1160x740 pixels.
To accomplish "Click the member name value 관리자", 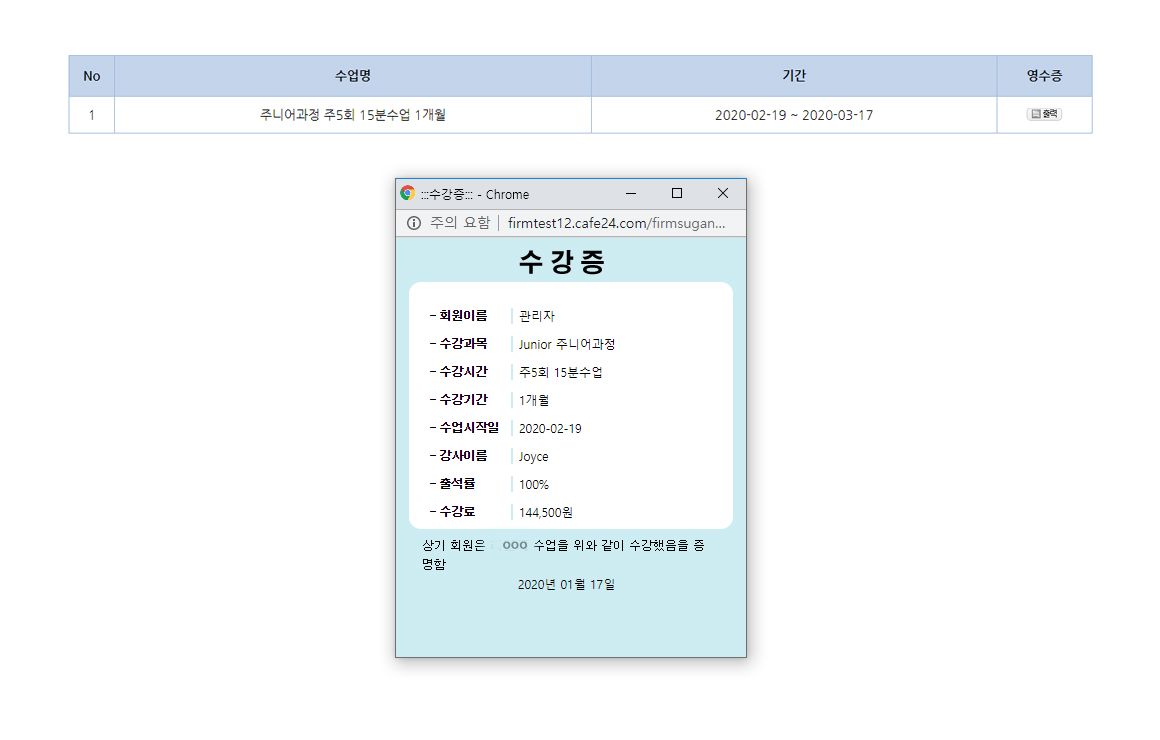I will point(537,316).
